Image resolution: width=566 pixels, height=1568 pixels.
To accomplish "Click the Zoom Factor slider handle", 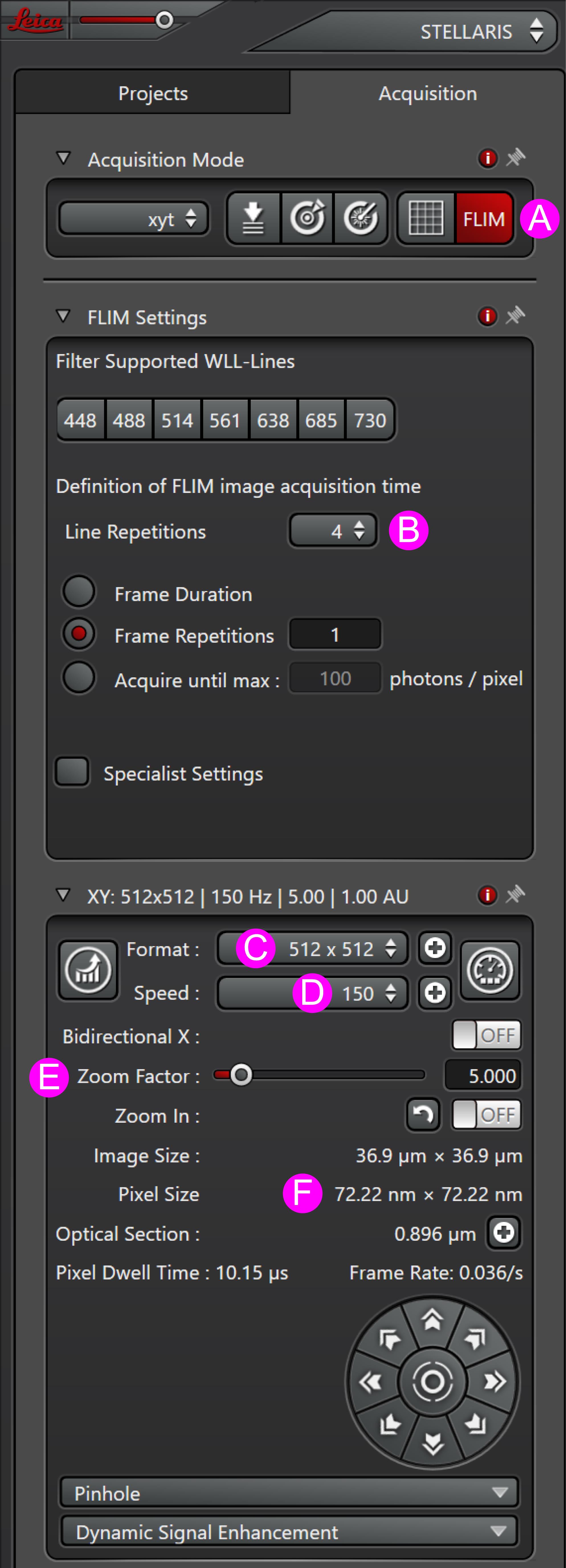I will click(241, 1075).
